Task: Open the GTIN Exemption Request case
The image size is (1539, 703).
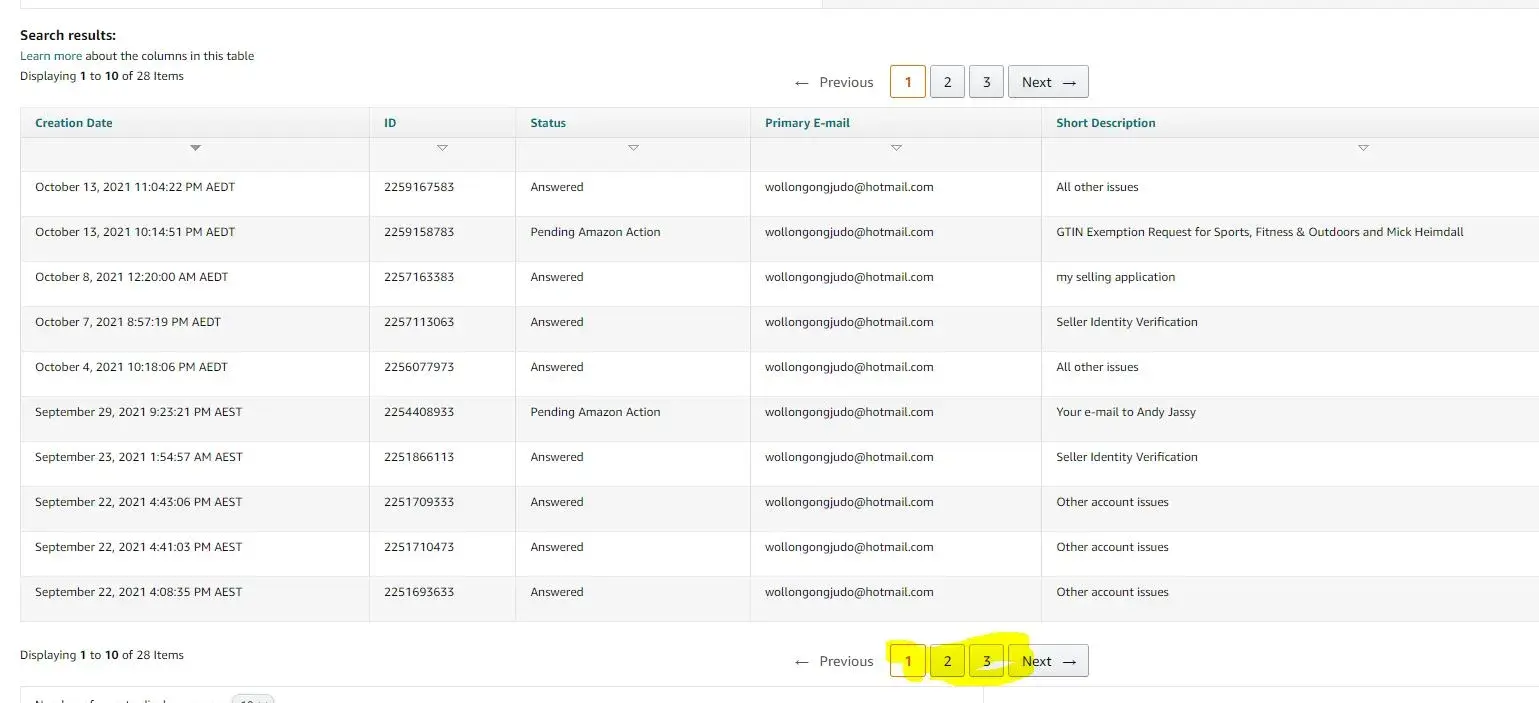Action: 1259,232
